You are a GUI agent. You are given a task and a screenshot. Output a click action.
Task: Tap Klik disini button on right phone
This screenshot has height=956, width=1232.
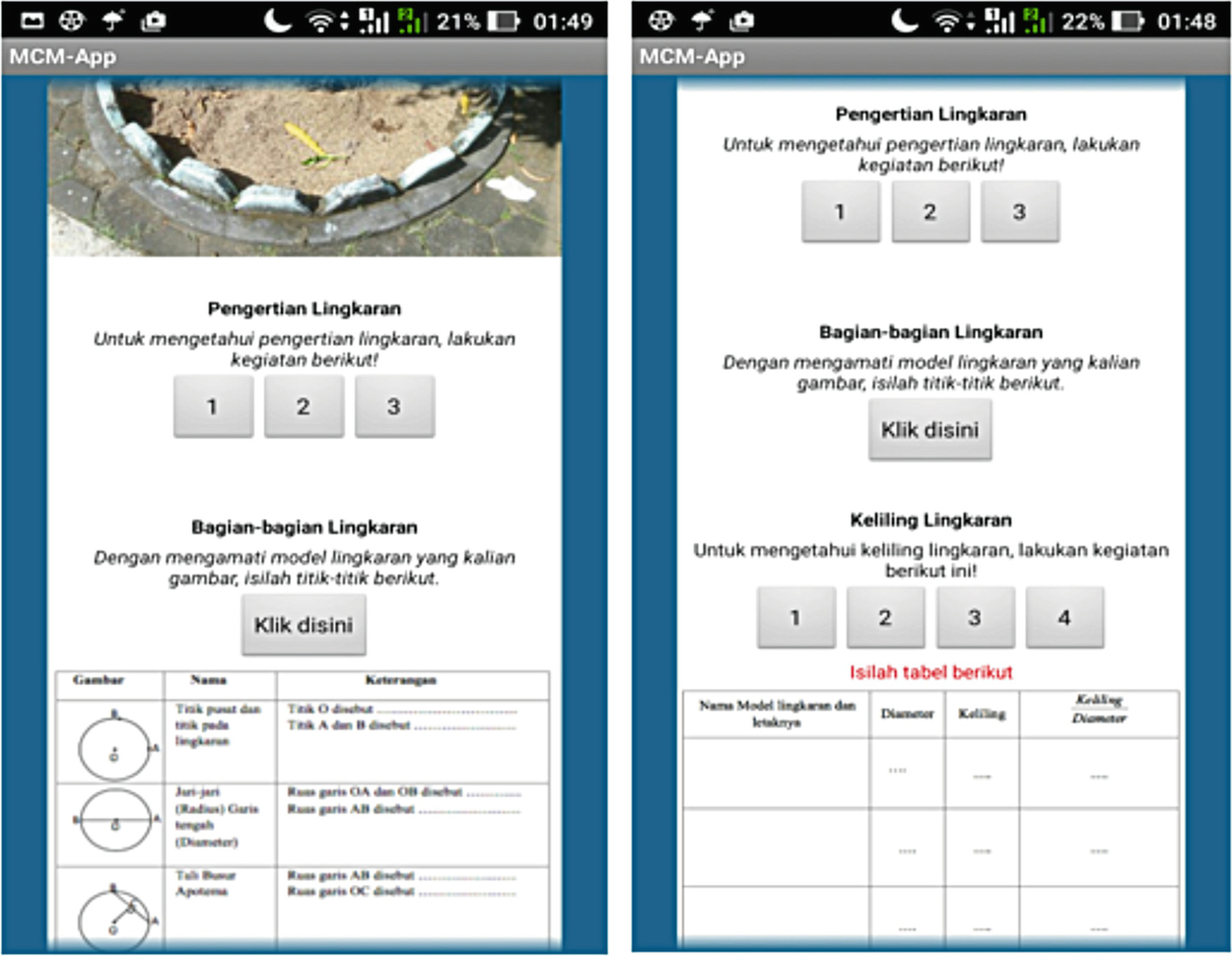tap(930, 430)
